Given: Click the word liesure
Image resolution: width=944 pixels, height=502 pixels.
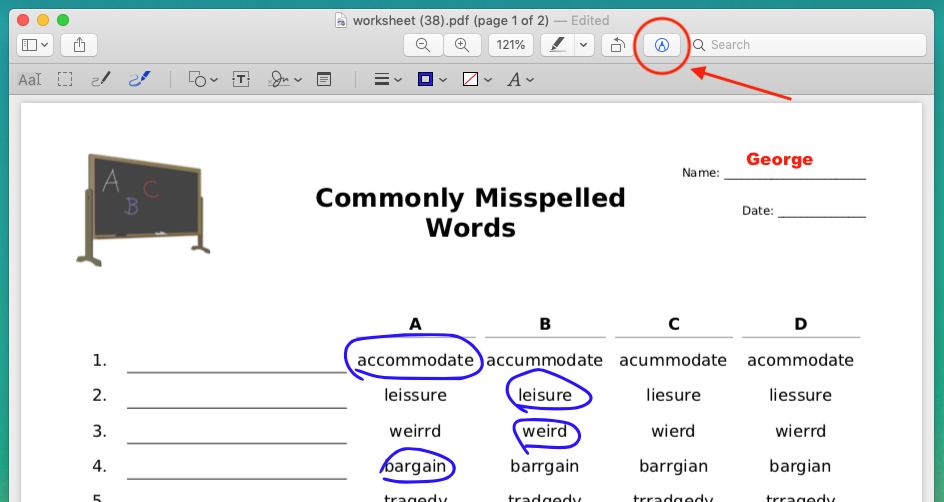Looking at the screenshot, I should pyautogui.click(x=673, y=395).
